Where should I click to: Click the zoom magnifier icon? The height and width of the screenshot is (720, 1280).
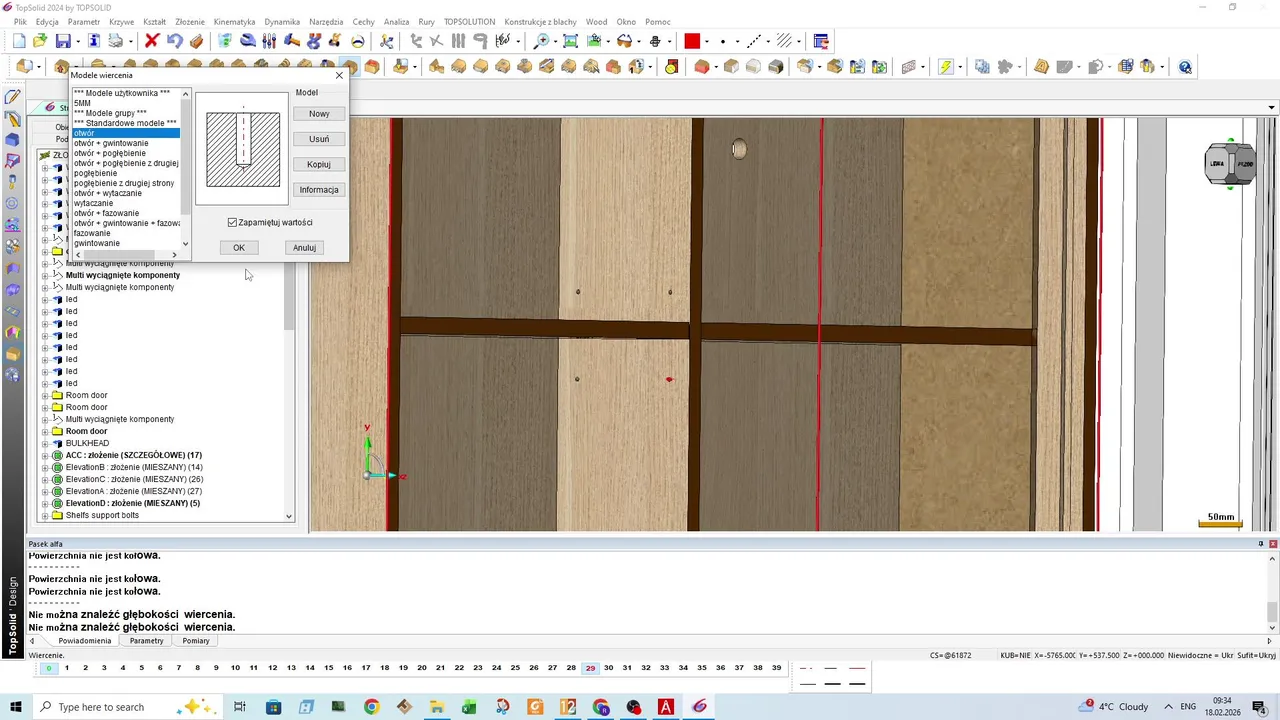pos(541,41)
